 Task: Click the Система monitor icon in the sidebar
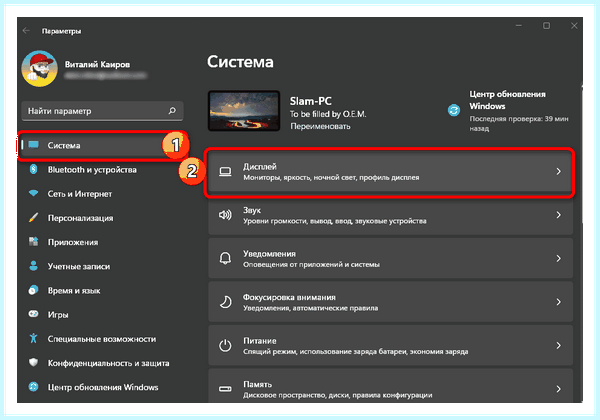tap(34, 145)
